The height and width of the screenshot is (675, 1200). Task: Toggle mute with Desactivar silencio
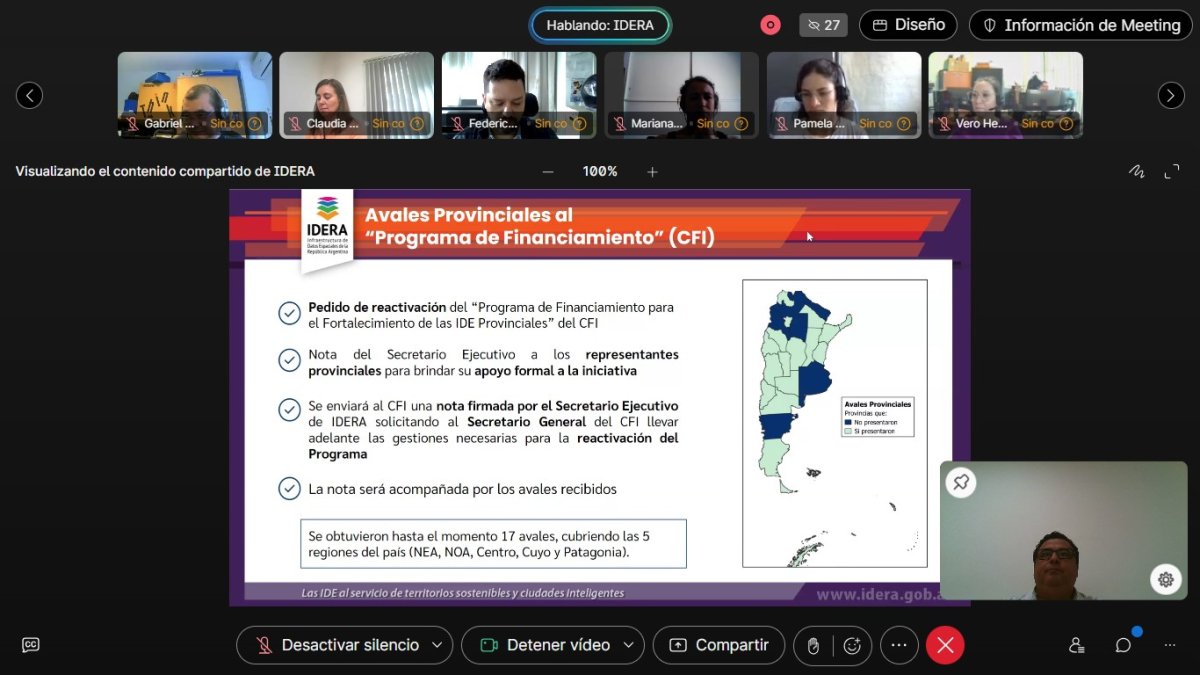tap(338, 645)
